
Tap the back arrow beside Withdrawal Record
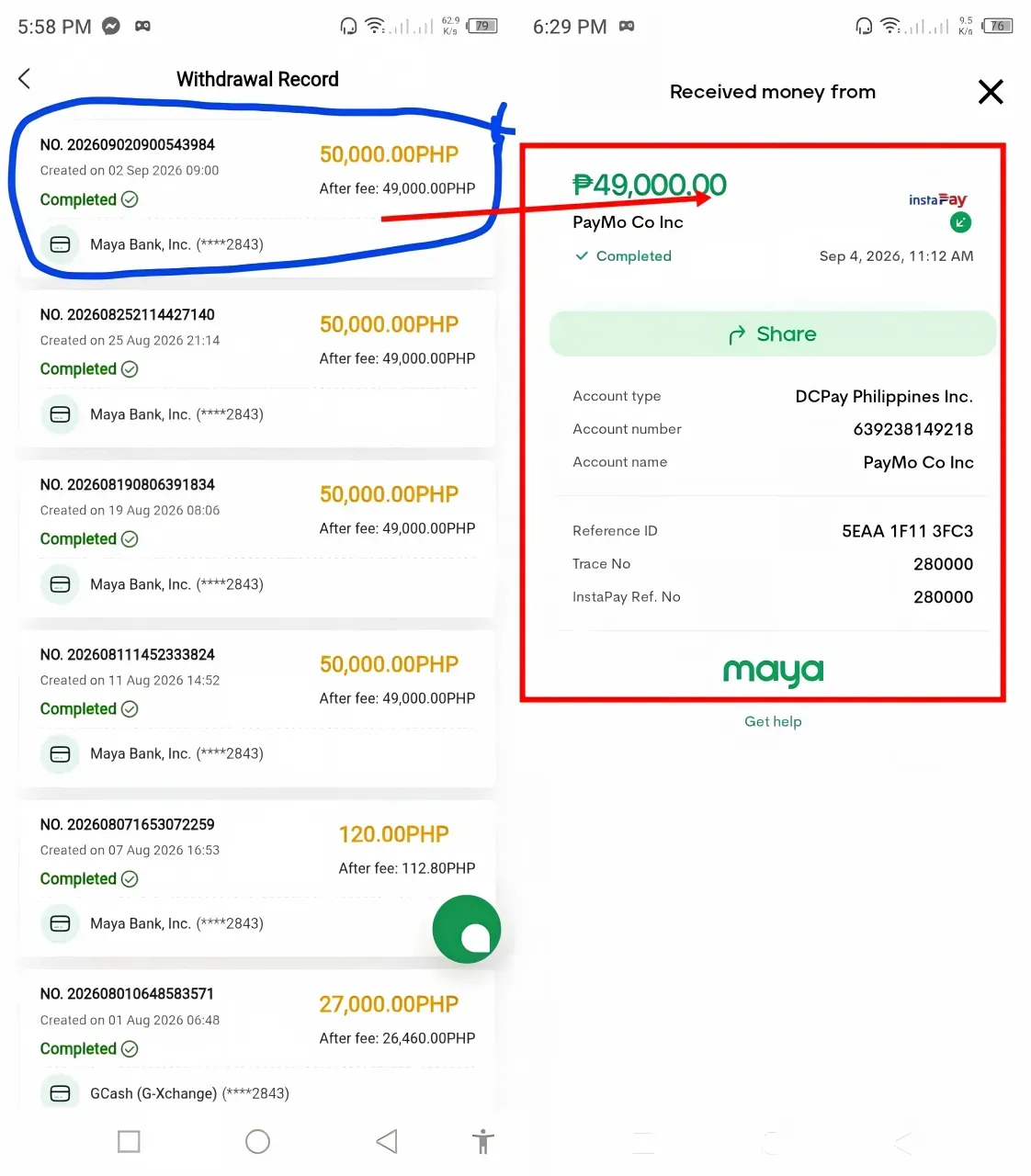pos(25,79)
